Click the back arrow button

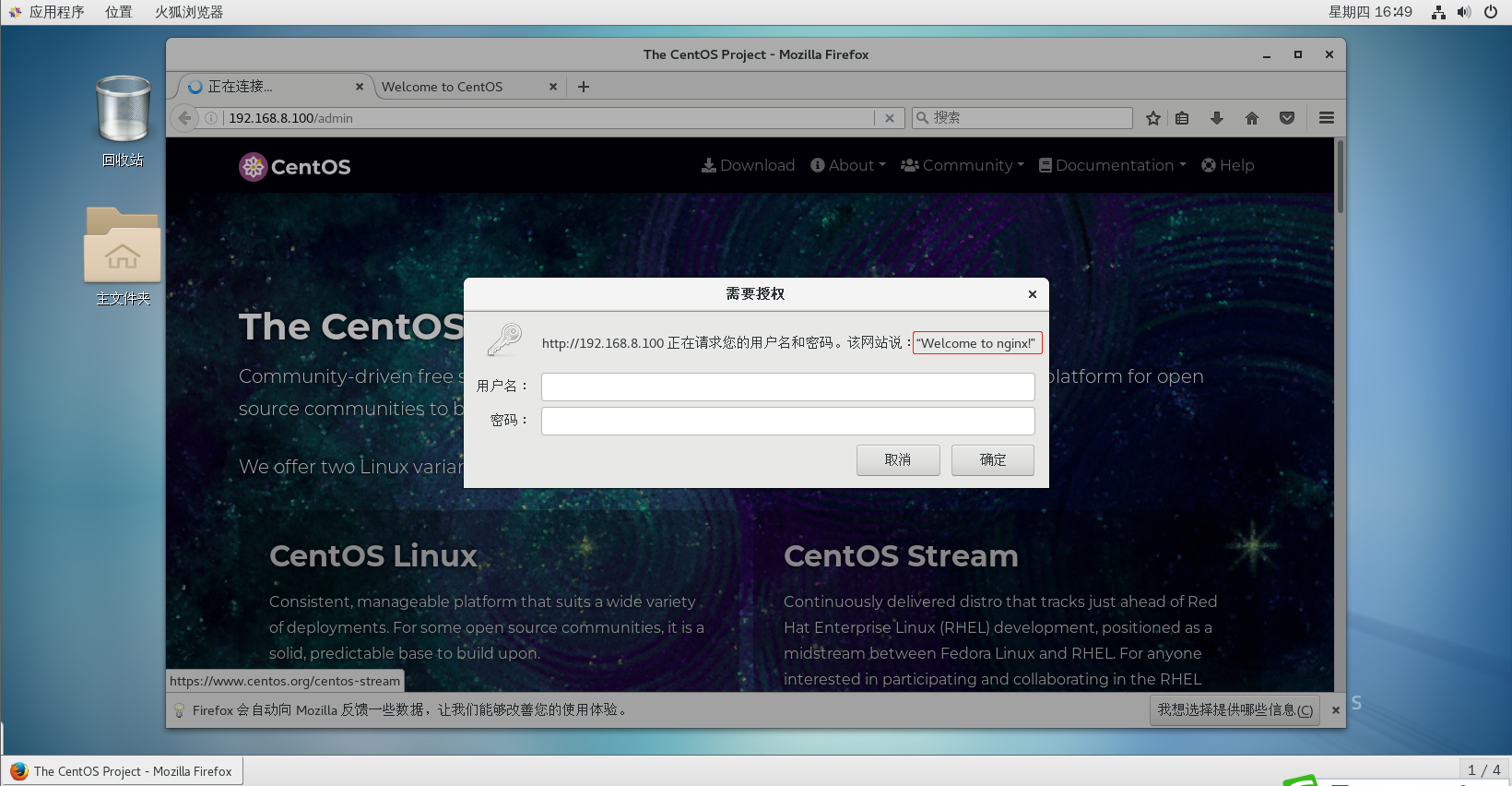coord(184,118)
